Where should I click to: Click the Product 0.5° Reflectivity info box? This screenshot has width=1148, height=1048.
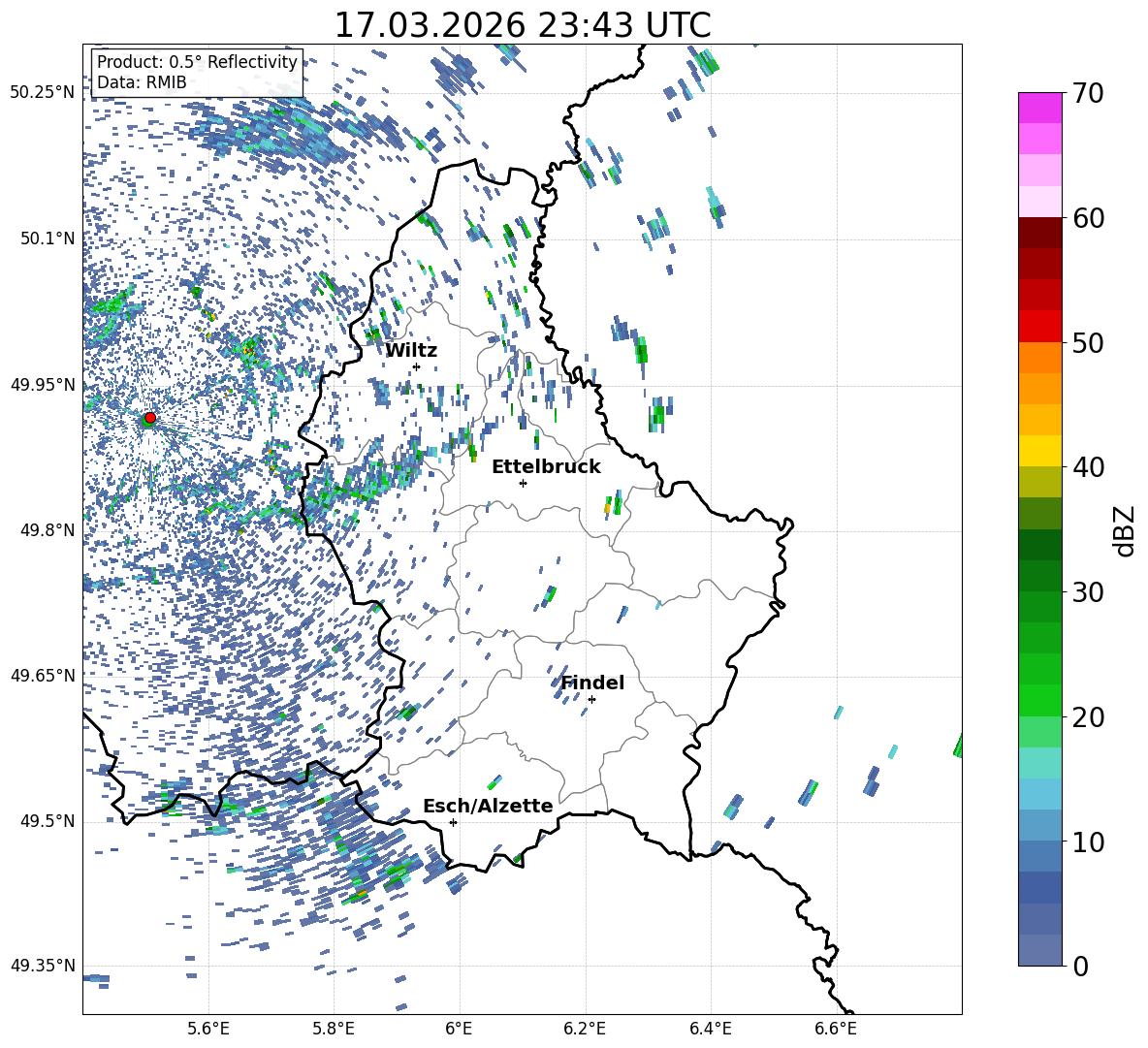197,73
